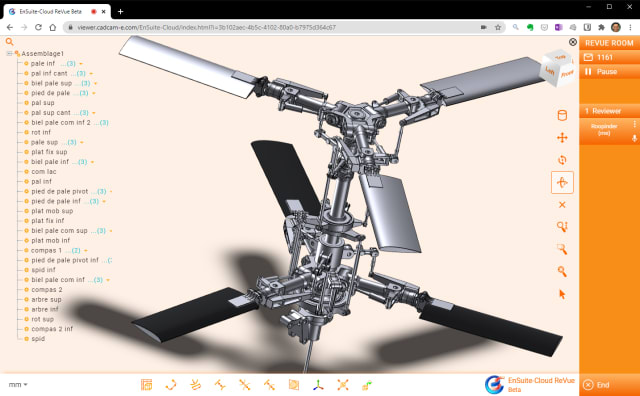Viewport: 640px width, 396px height.
Task: Select the rot sup tree item
Action: pos(42,319)
